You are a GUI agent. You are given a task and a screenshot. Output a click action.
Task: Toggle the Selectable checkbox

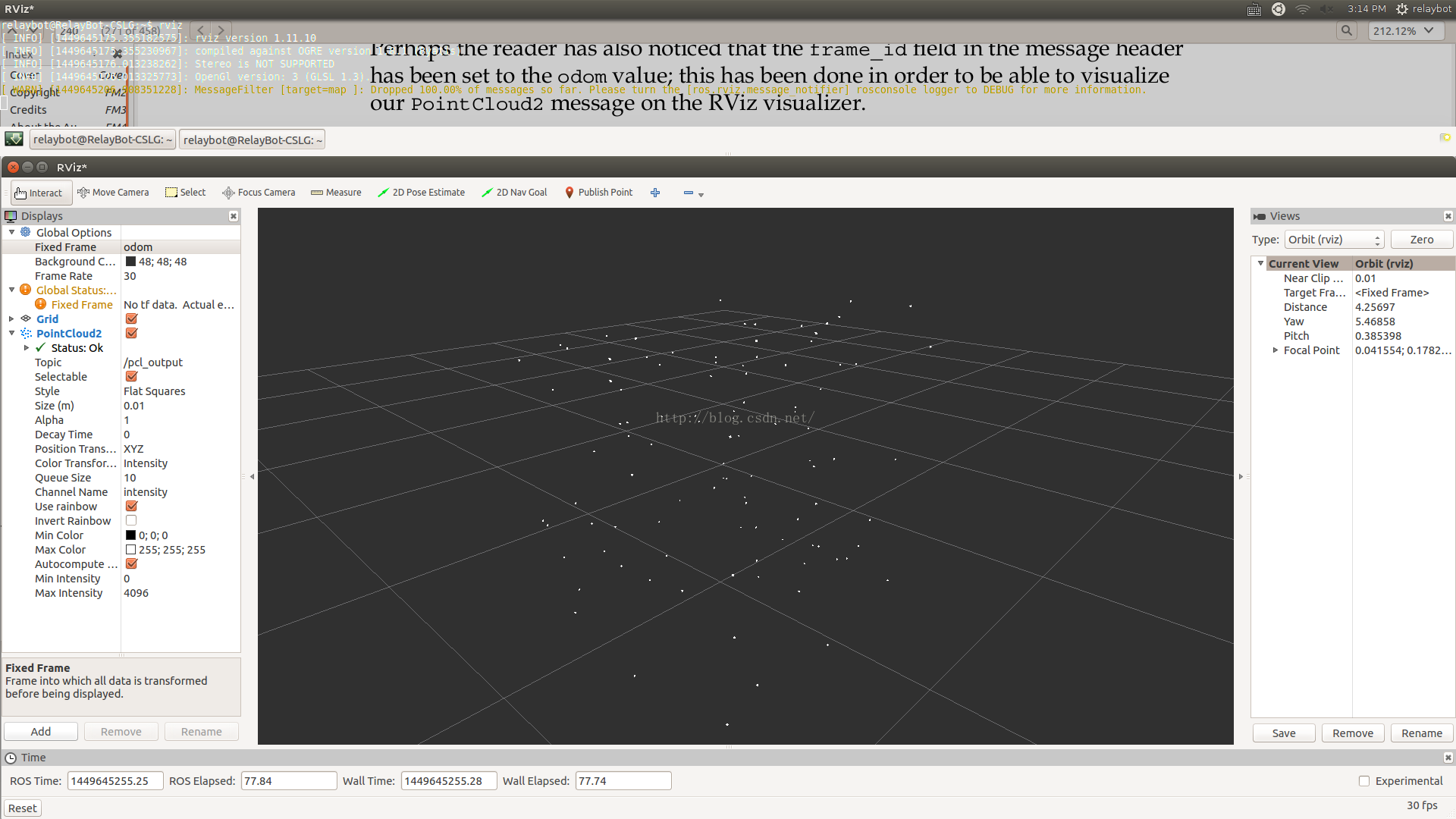[131, 376]
